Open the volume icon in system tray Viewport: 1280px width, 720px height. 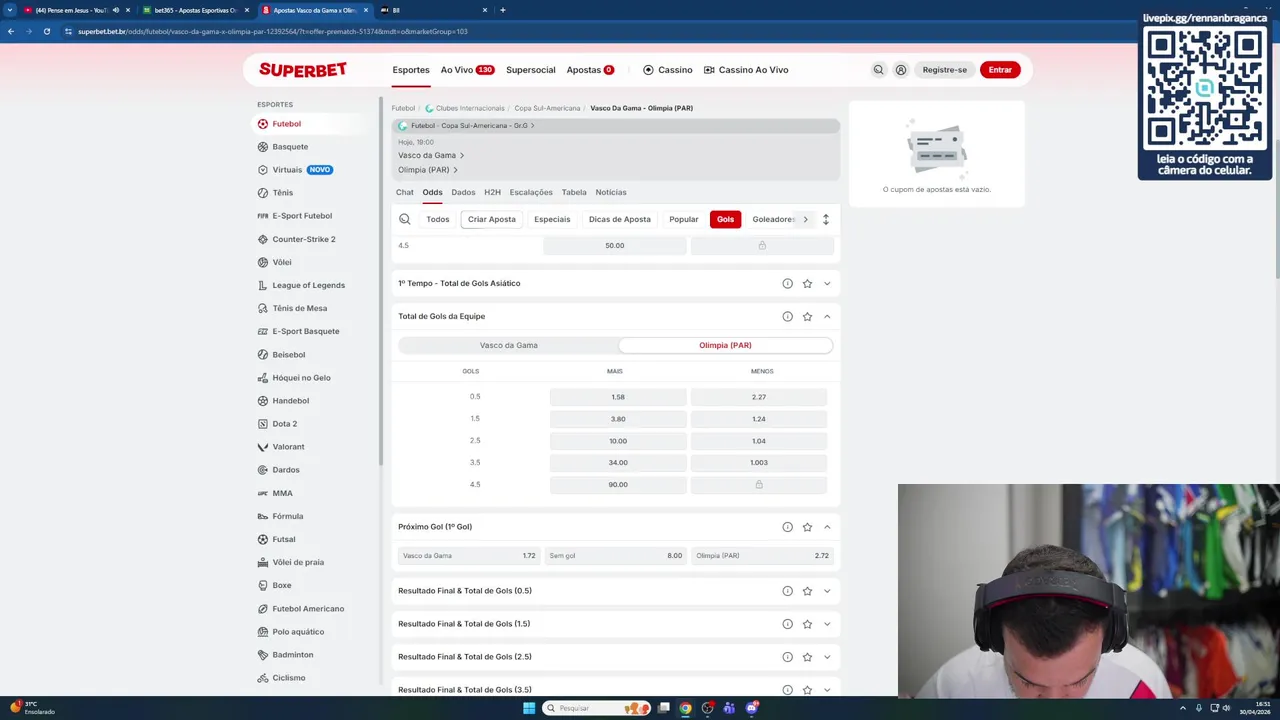click(x=1226, y=708)
